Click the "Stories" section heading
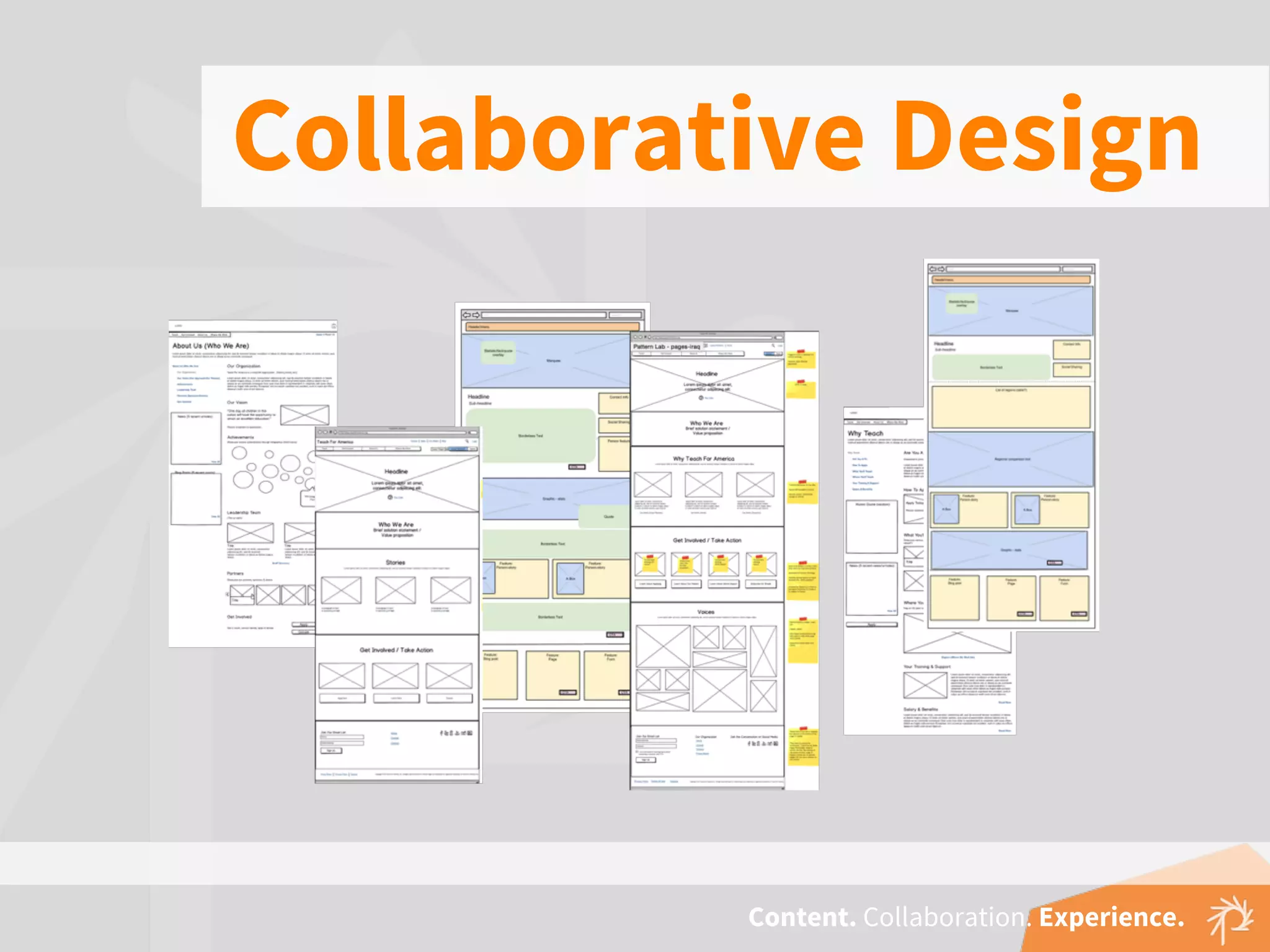The height and width of the screenshot is (952, 1270). pos(396,562)
